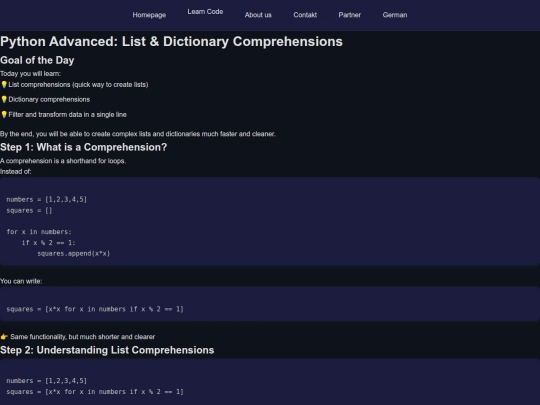Click the first 'numbers = [1,2,3,4,5]' code line
The image size is (540, 405).
pyautogui.click(x=46, y=199)
